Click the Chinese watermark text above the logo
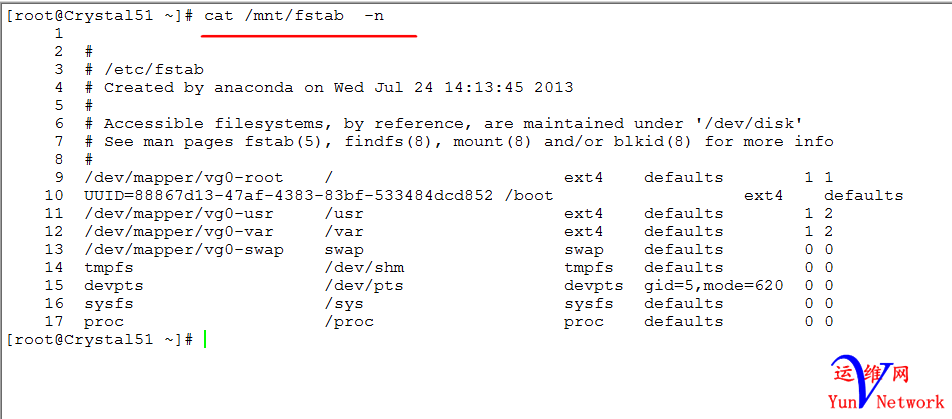952x419 pixels. [x=870, y=374]
